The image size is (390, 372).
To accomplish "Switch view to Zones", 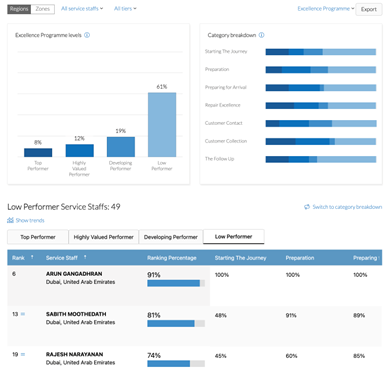I will click(43, 9).
